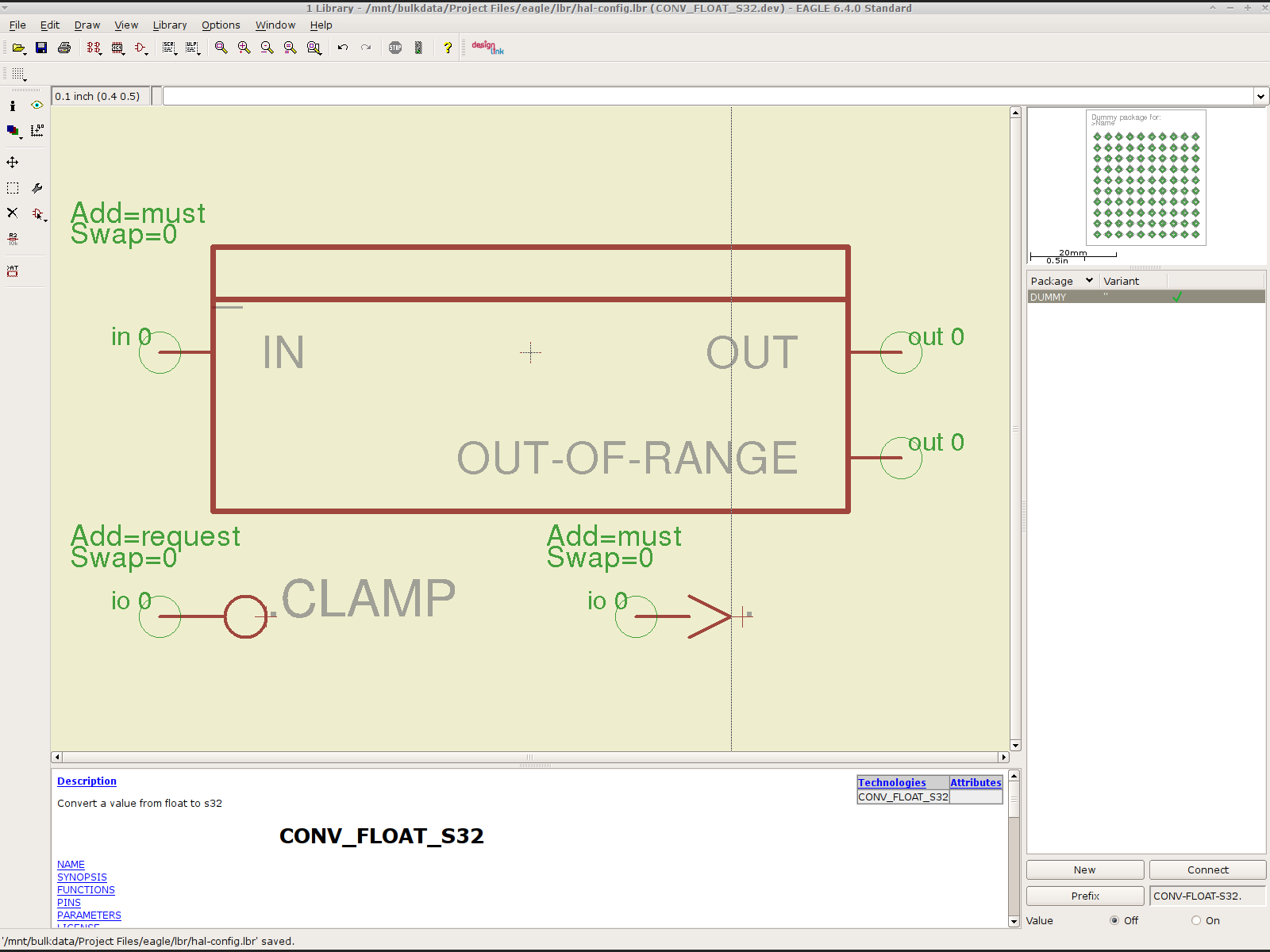Run a ULP script icon
The width and height of the screenshot is (1270, 952).
193,48
